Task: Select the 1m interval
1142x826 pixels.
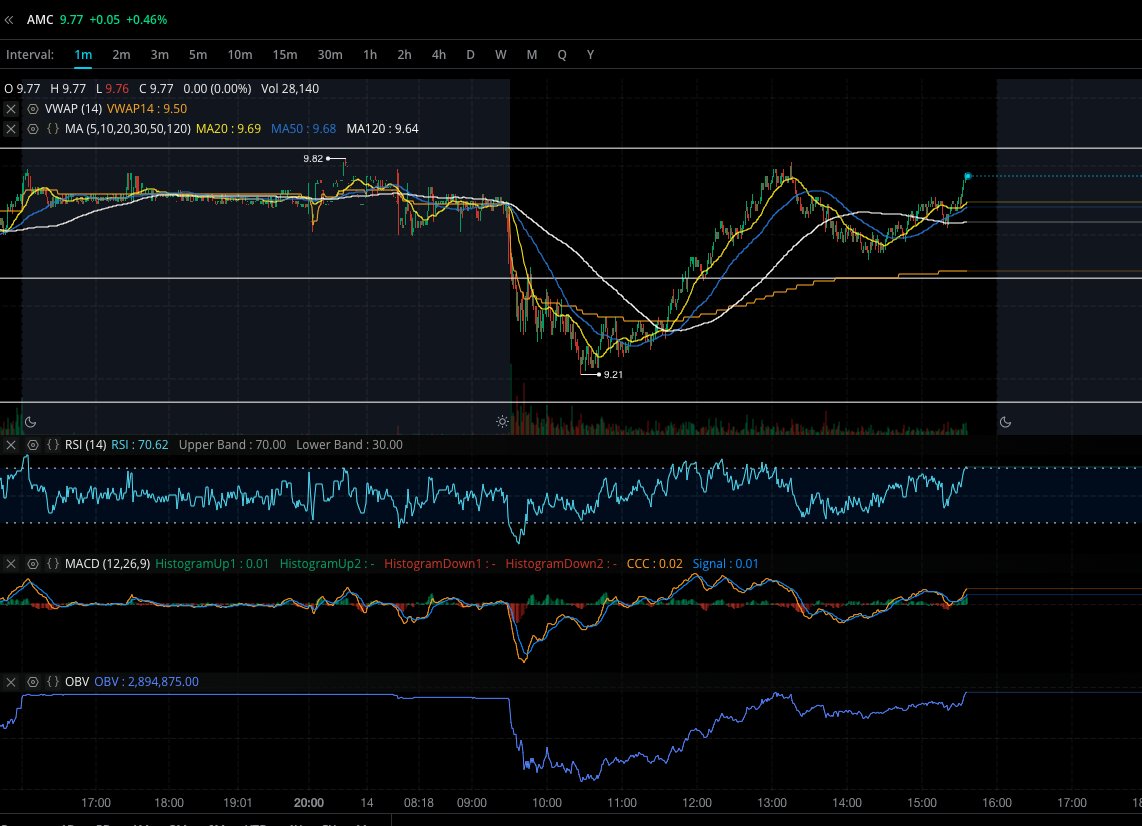Action: [x=83, y=55]
